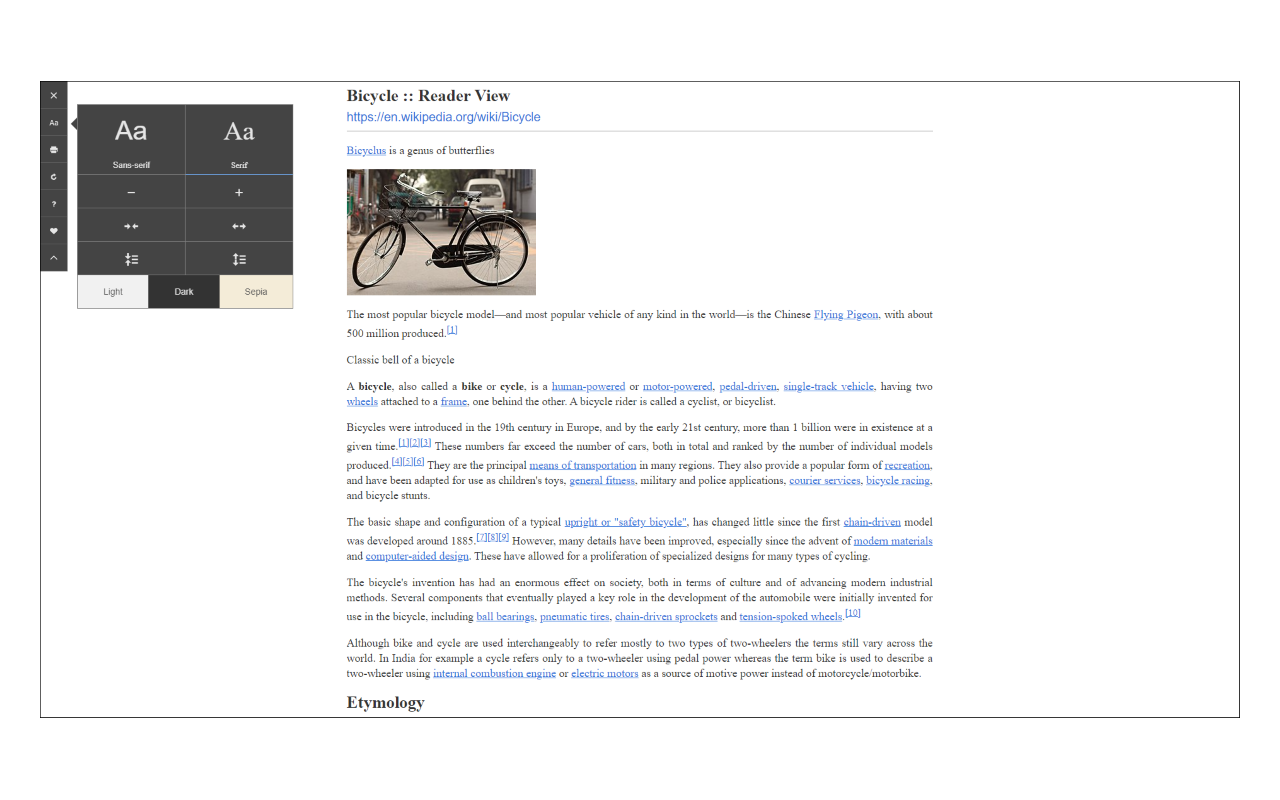Collapse the sidebar with the chevron-up arrow
The height and width of the screenshot is (800, 1280).
point(53,258)
